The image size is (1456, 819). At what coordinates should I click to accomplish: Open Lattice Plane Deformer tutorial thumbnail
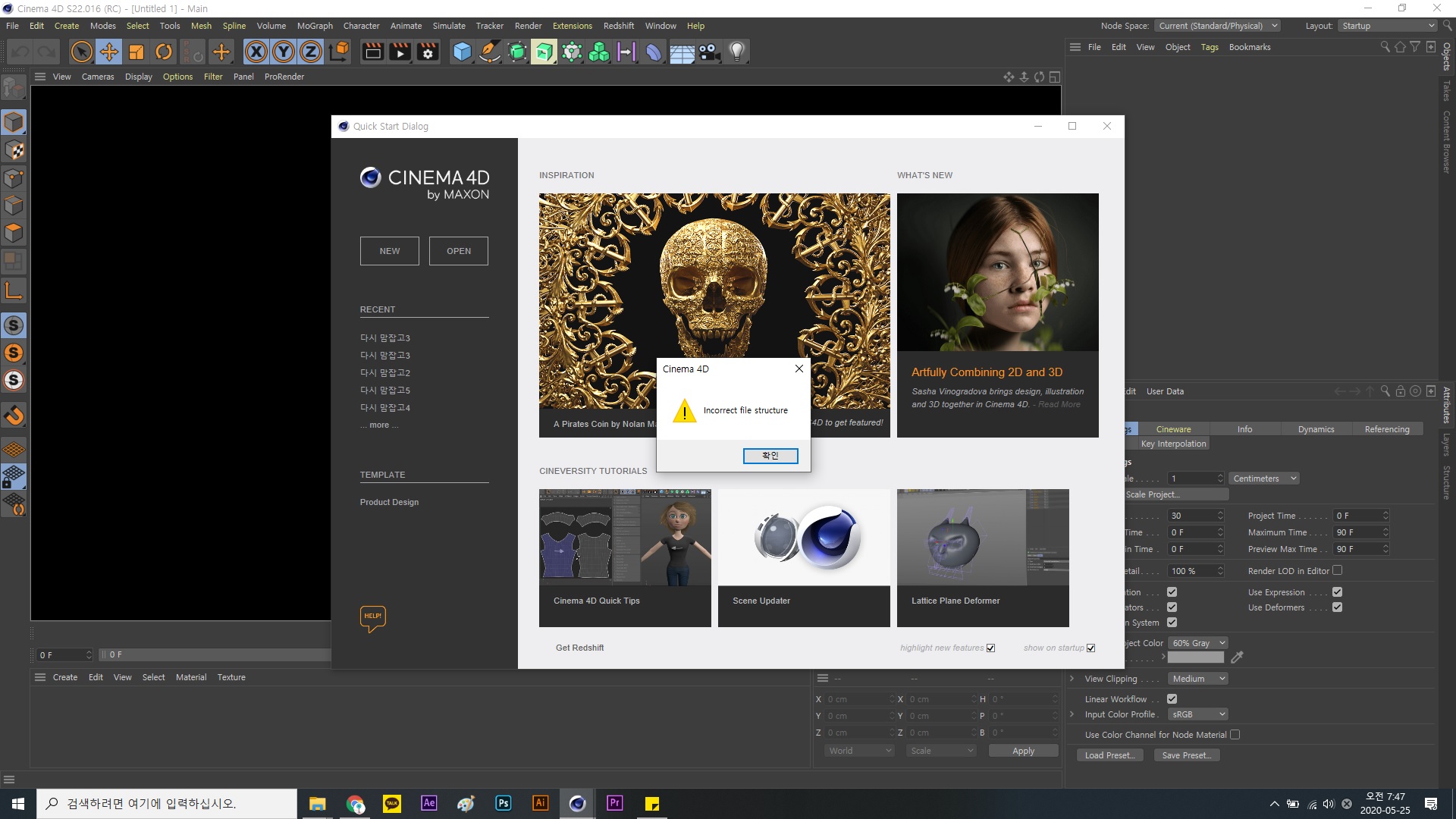(983, 537)
